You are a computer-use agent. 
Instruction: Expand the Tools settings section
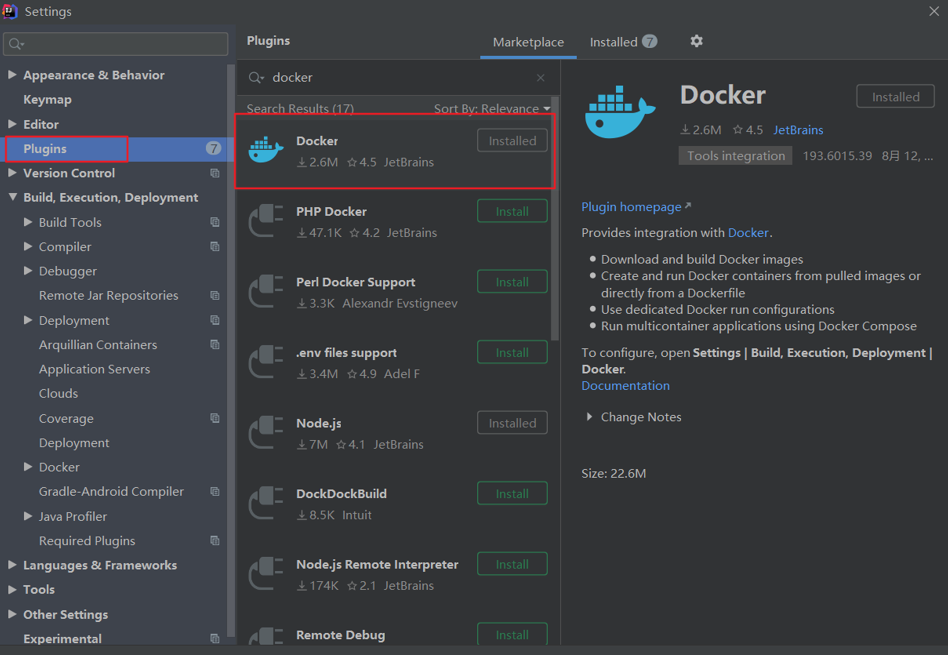(x=12, y=589)
